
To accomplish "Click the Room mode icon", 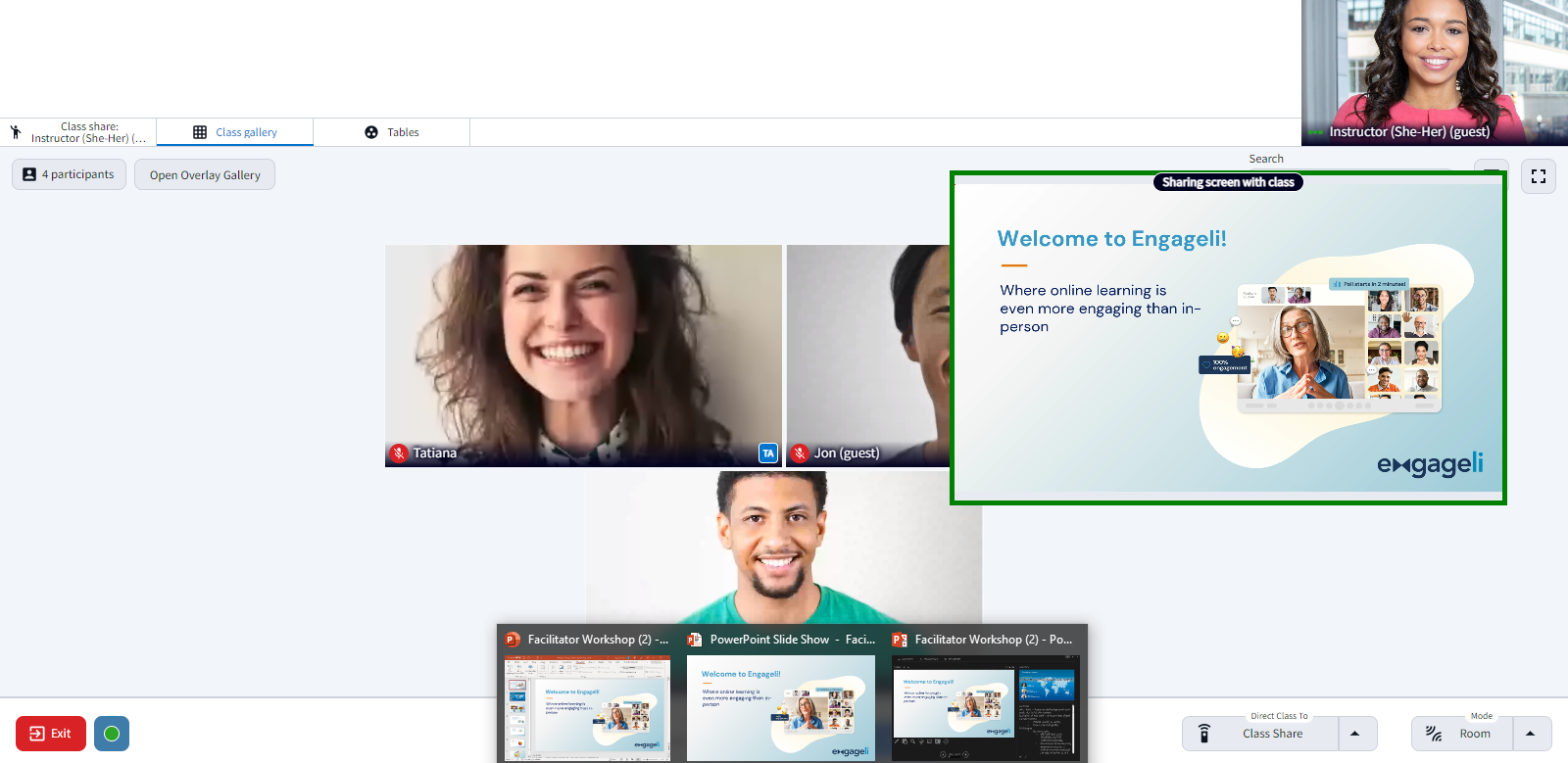I will (1434, 734).
